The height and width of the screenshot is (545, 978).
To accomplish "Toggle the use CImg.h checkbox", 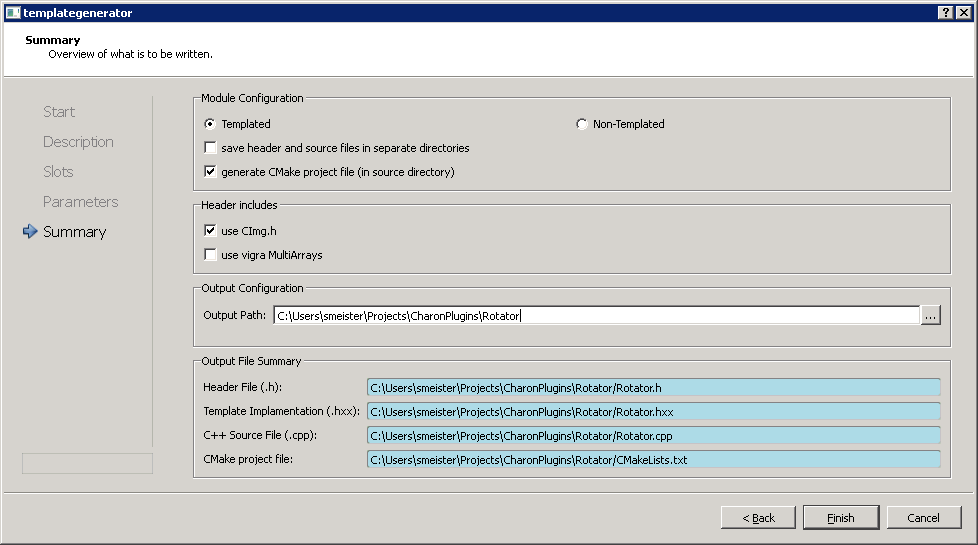I will [210, 231].
